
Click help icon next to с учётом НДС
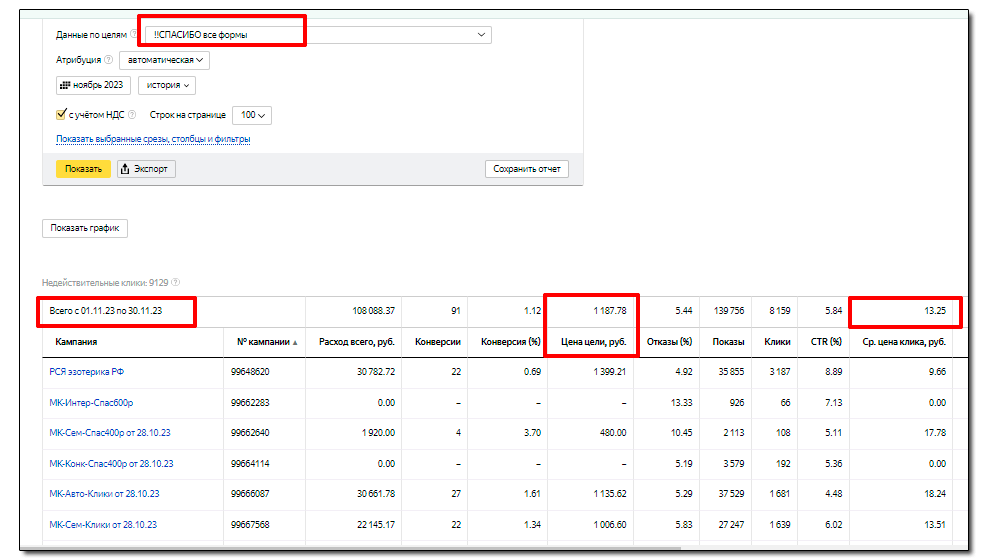pyautogui.click(x=134, y=115)
